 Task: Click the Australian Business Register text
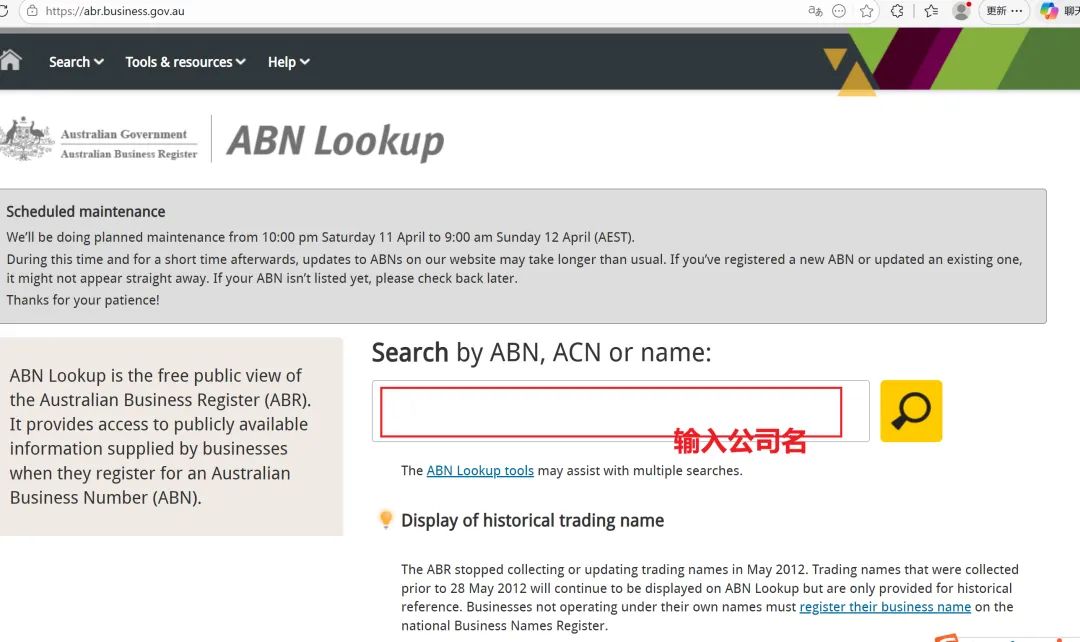pyautogui.click(x=129, y=154)
